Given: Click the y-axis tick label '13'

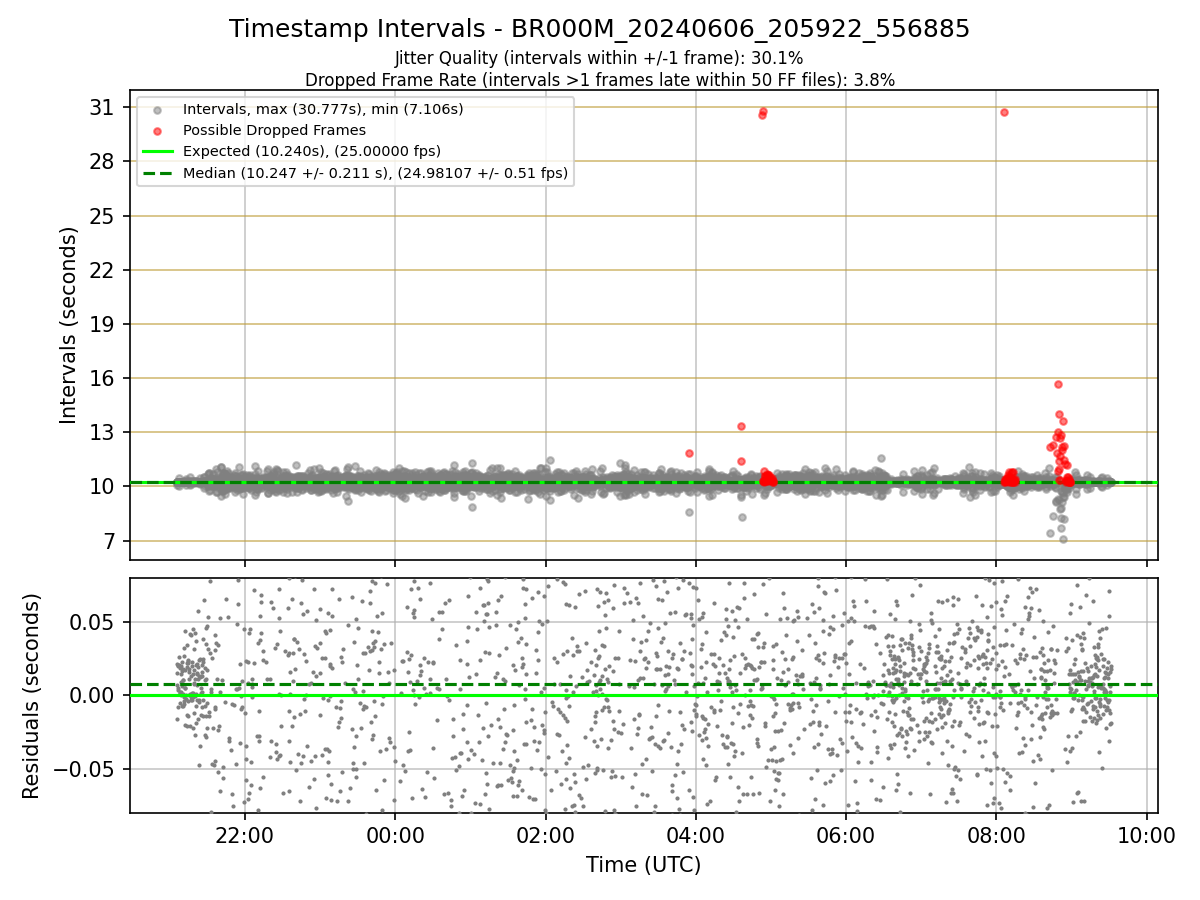Looking at the screenshot, I should 103,432.
